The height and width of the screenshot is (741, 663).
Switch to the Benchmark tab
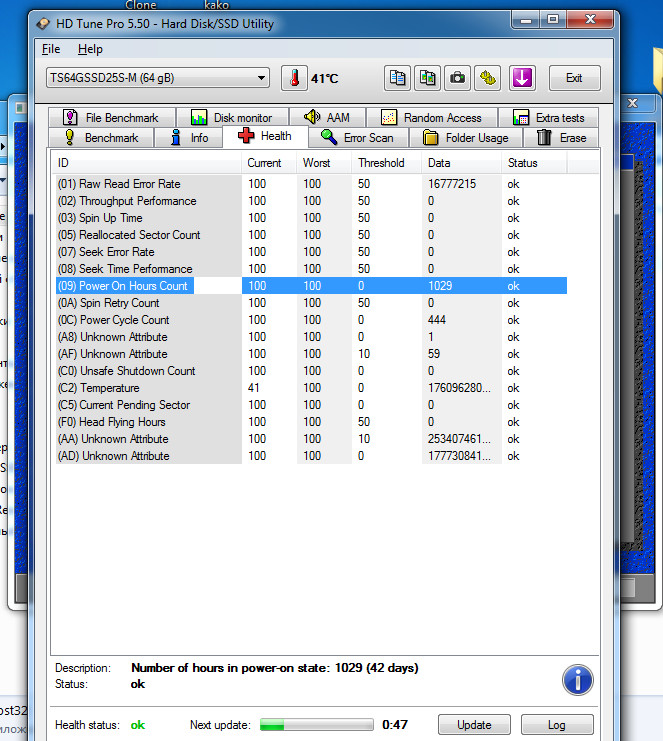pos(101,138)
